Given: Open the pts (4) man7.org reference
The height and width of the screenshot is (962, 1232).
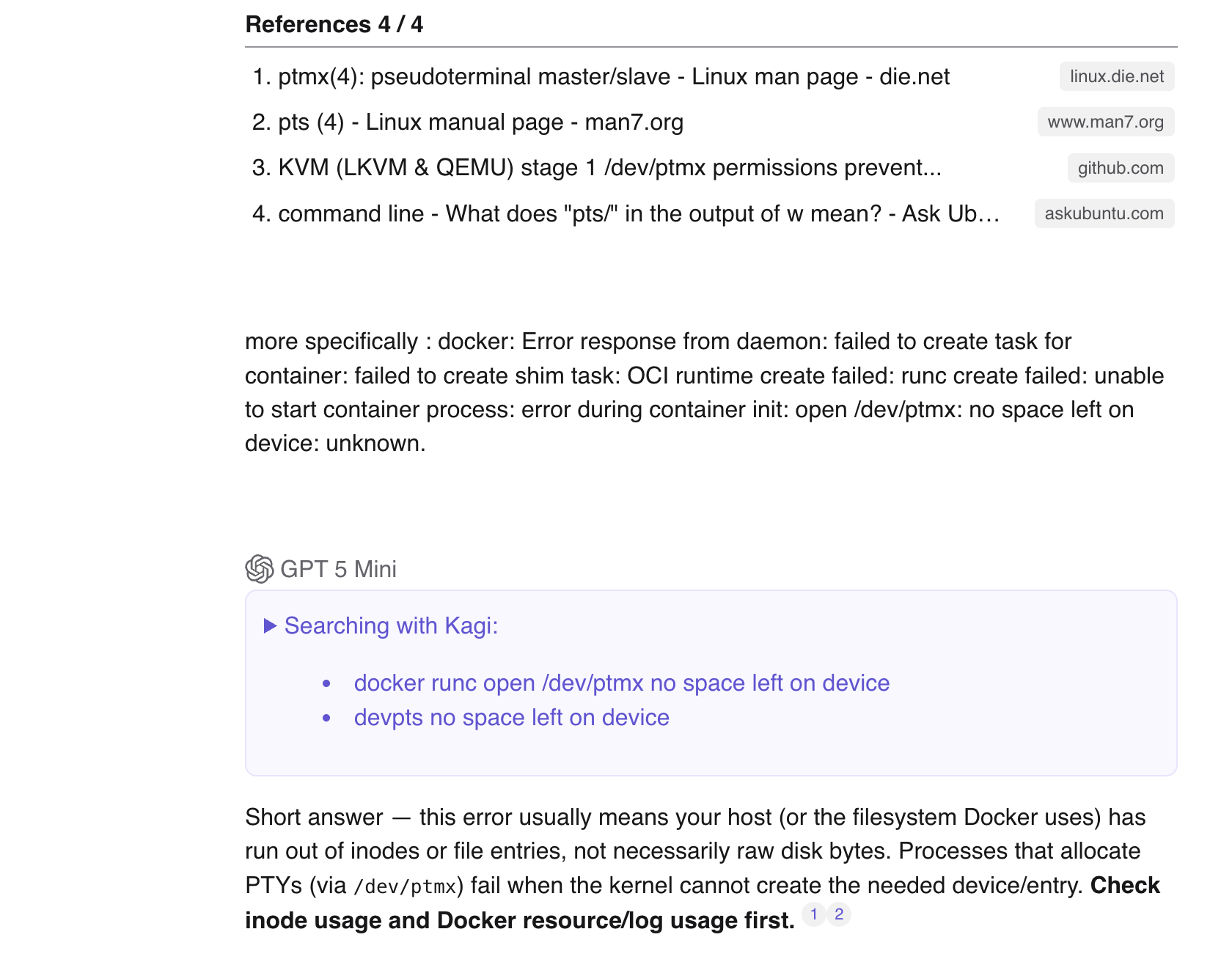Looking at the screenshot, I should [480, 122].
